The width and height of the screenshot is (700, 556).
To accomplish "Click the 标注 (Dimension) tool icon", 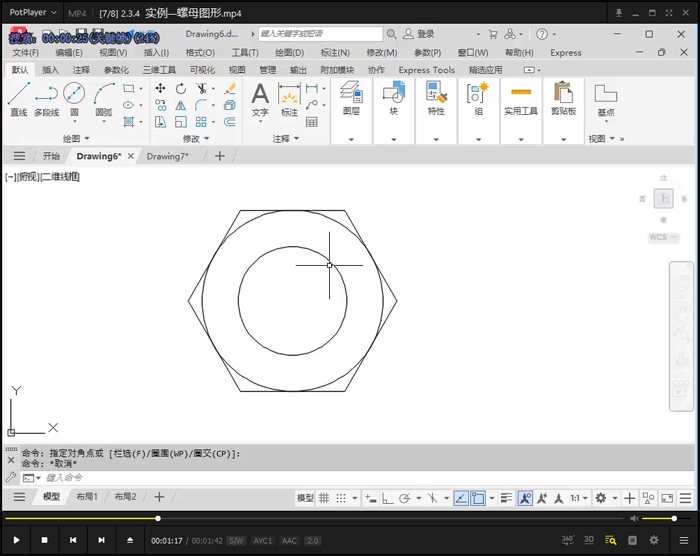I will [x=289, y=94].
